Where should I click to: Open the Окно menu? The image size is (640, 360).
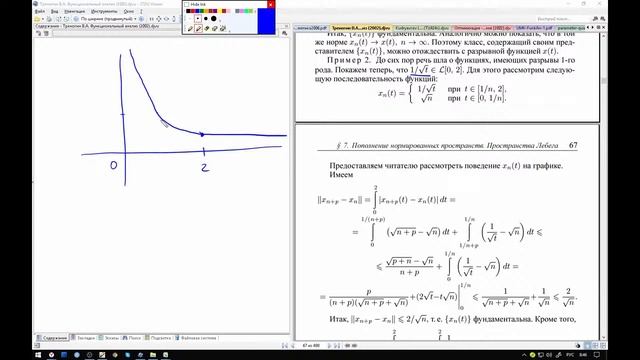(x=129, y=11)
